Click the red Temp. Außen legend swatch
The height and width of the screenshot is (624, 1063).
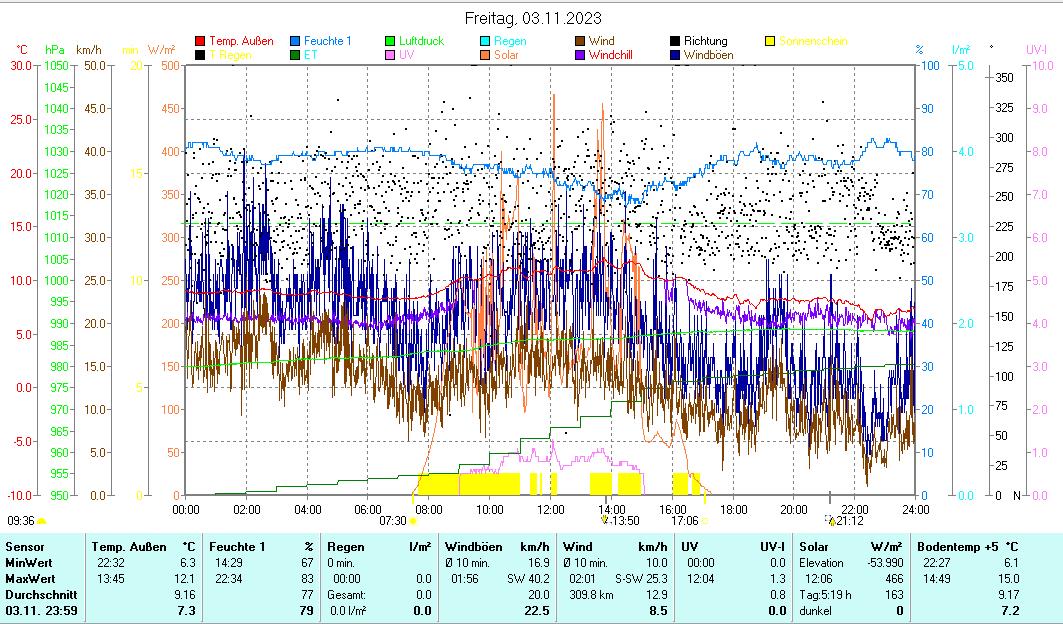(x=200, y=41)
